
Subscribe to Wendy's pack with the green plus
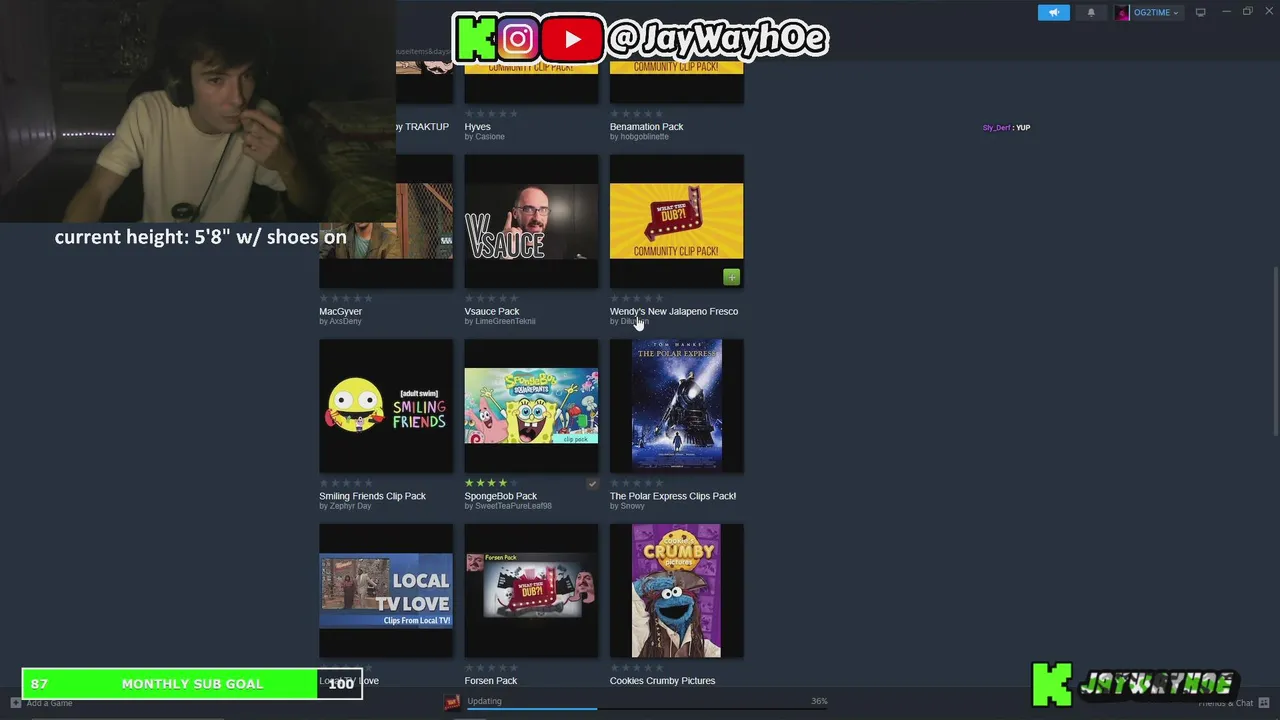[732, 277]
